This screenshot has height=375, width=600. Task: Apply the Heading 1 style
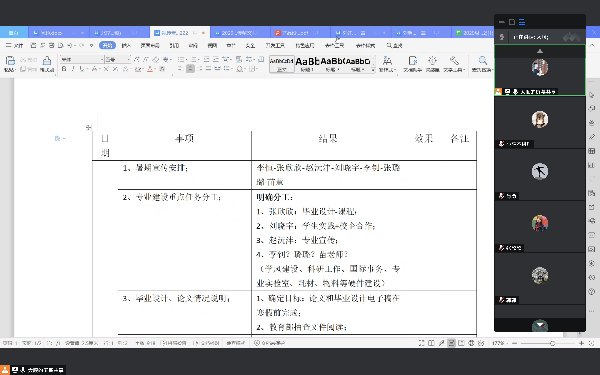pyautogui.click(x=307, y=64)
